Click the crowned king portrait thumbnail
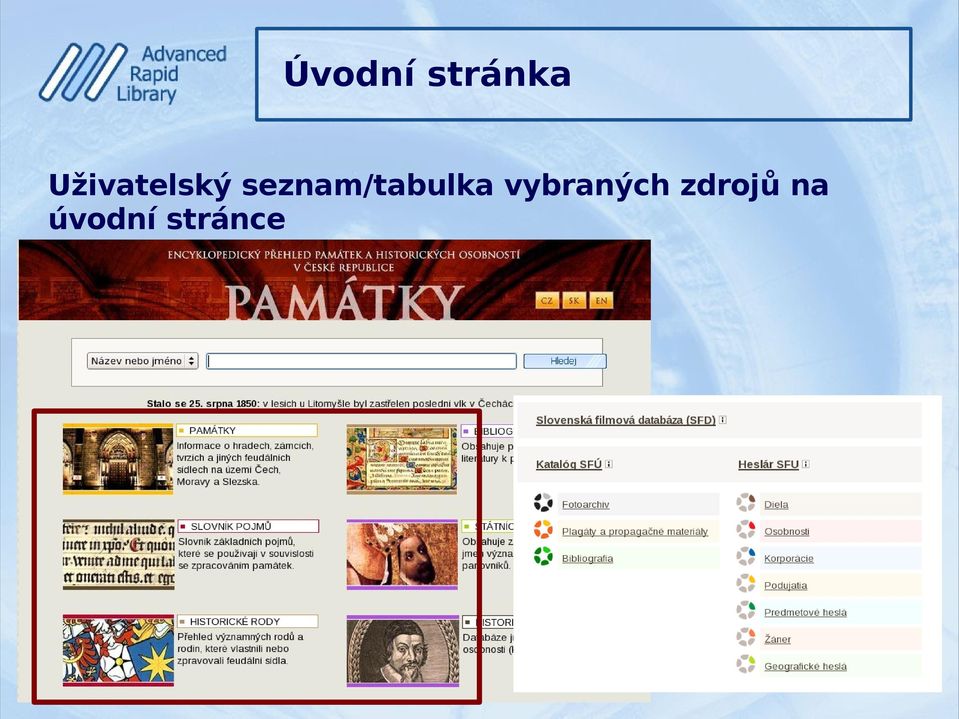 coord(402,555)
